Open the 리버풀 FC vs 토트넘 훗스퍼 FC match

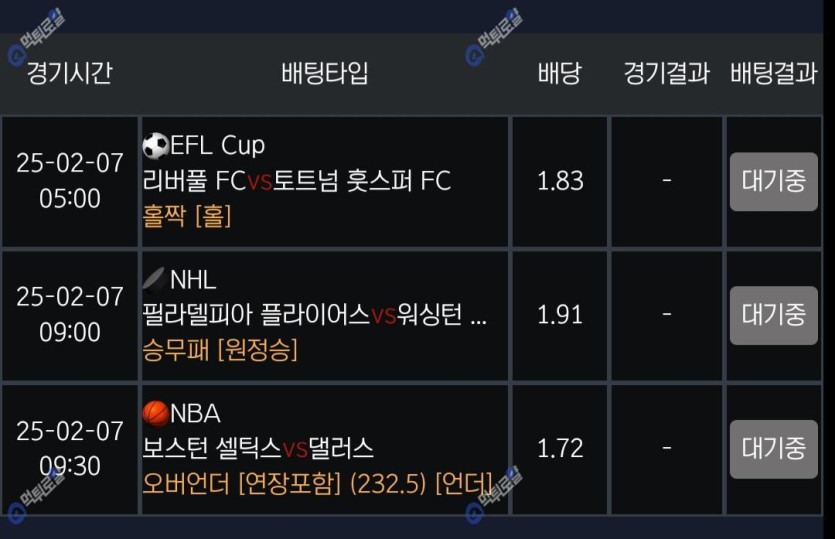(297, 181)
